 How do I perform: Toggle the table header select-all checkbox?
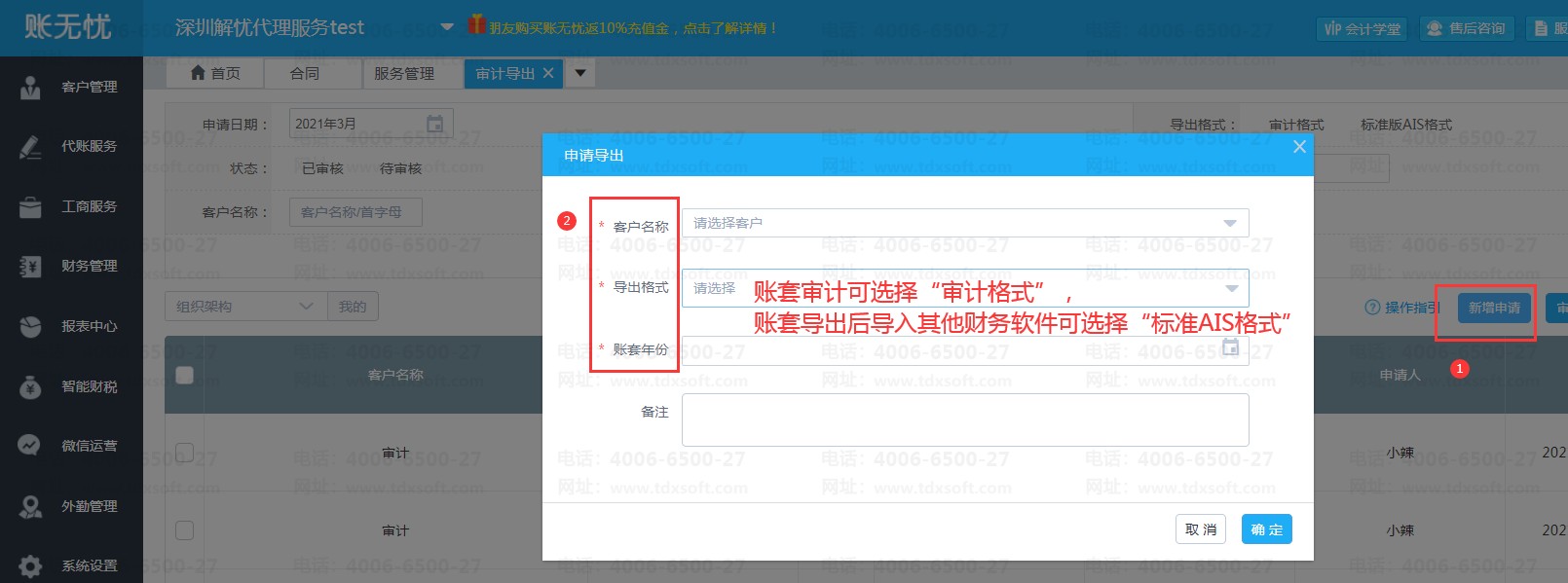coord(184,375)
